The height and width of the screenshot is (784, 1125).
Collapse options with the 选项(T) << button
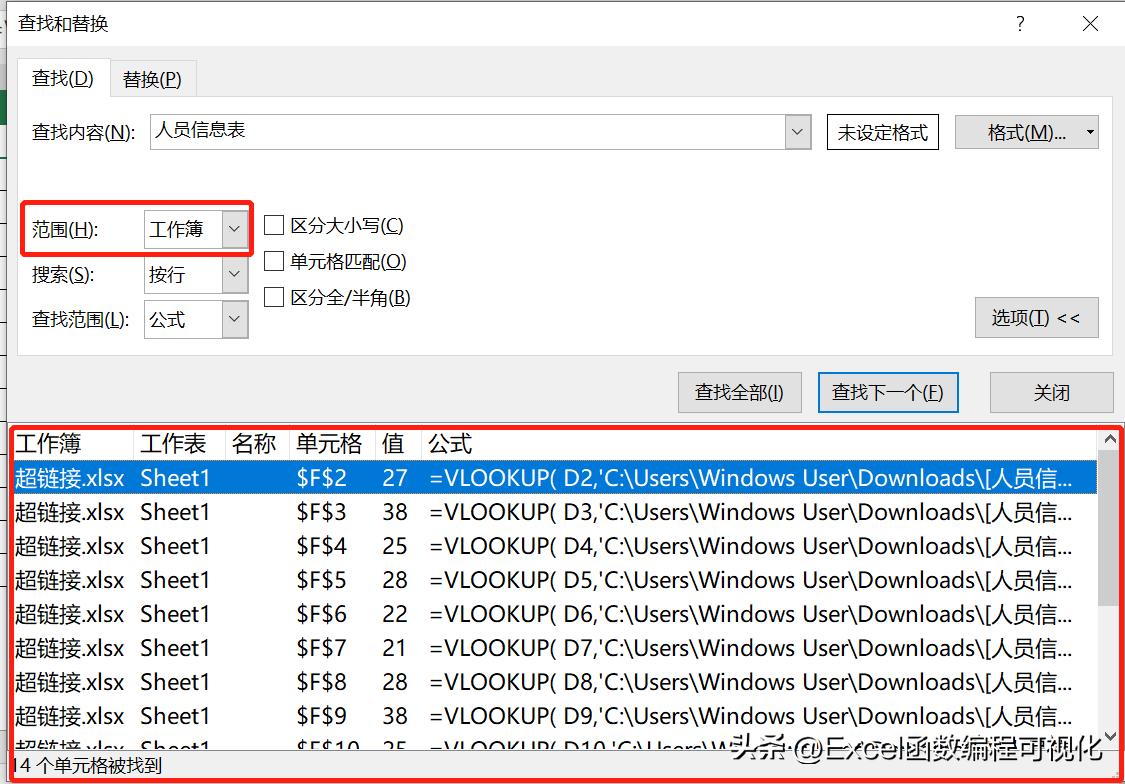(x=1037, y=317)
